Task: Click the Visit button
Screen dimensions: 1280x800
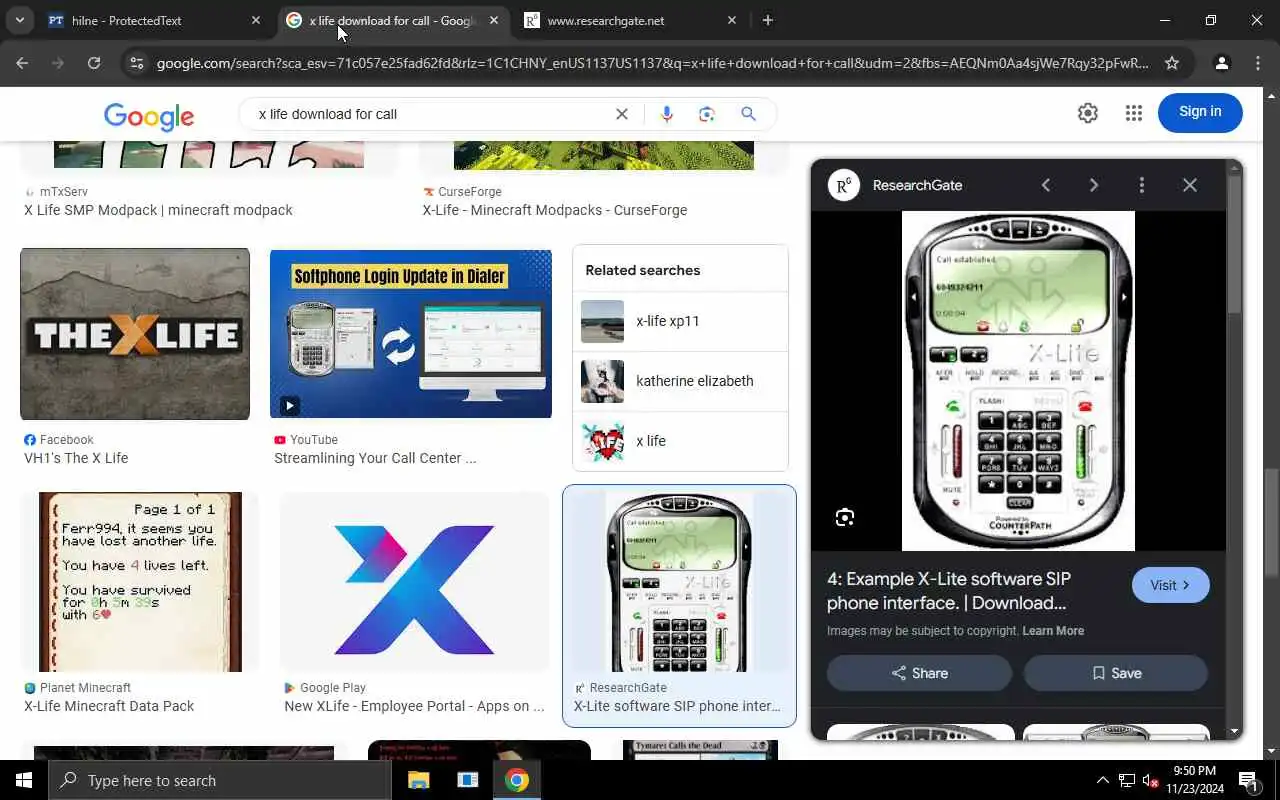Action: coord(1170,585)
